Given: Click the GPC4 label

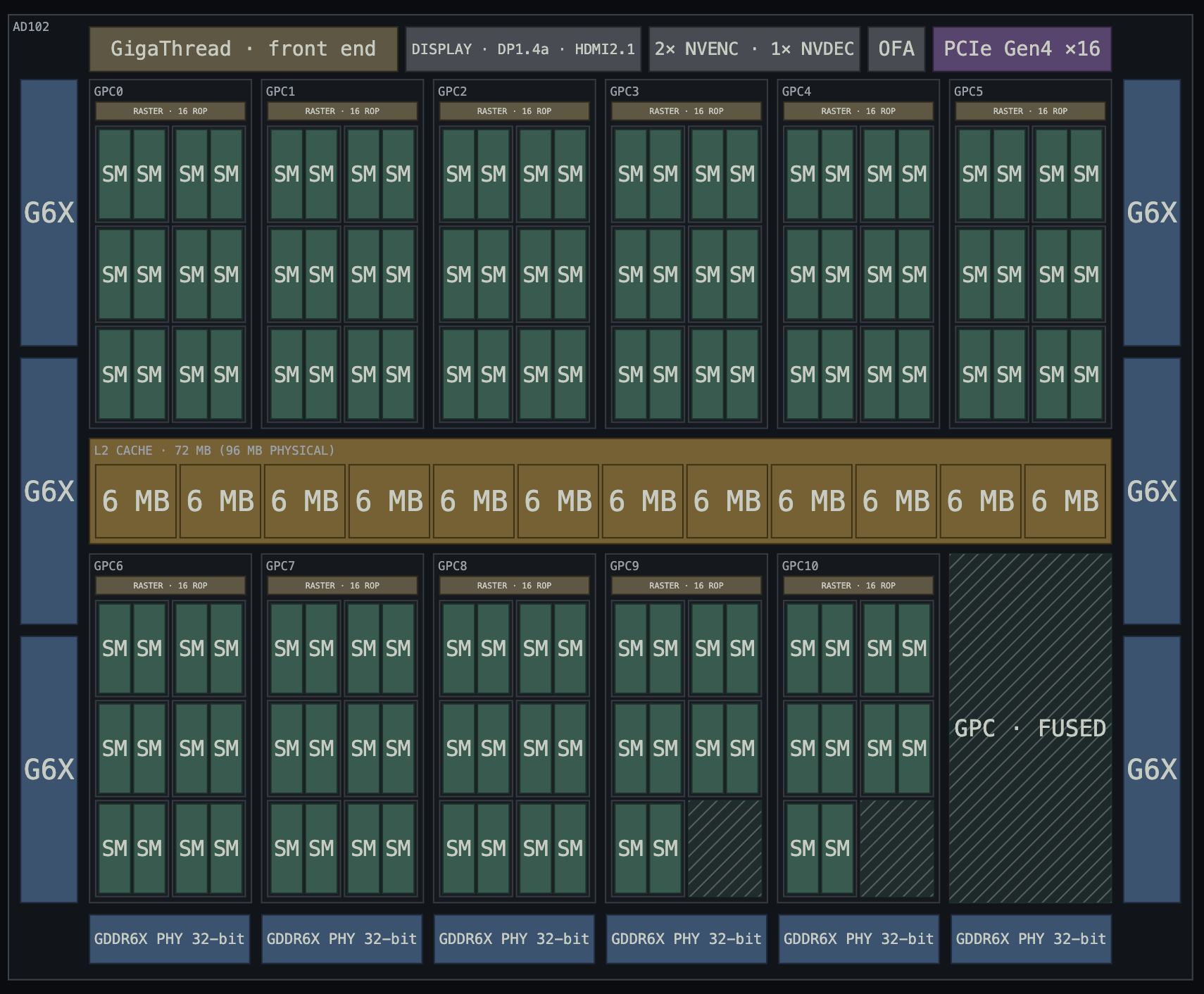Looking at the screenshot, I should [x=796, y=92].
